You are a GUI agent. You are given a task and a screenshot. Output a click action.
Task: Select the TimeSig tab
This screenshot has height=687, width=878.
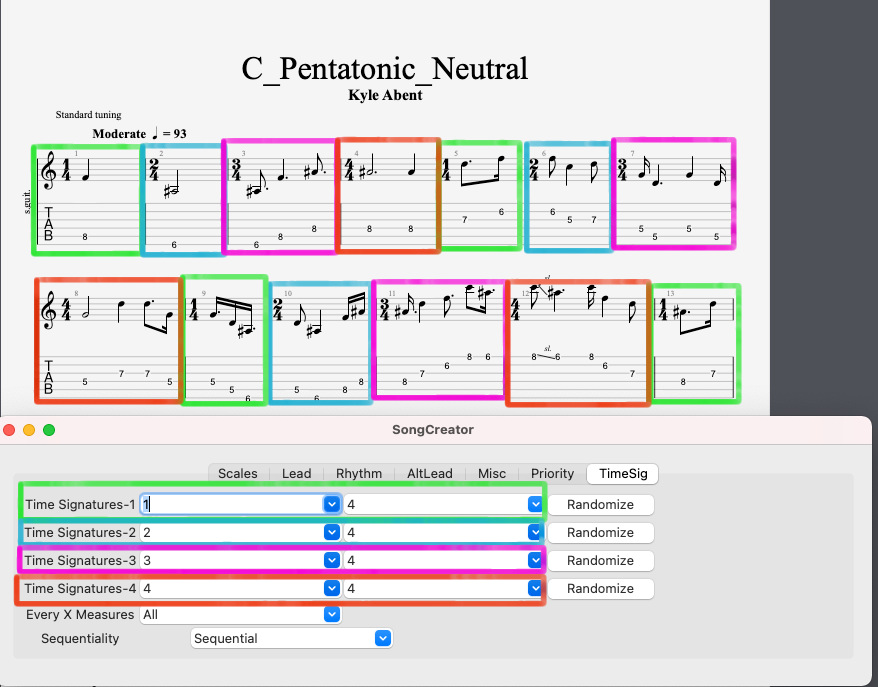coord(622,473)
